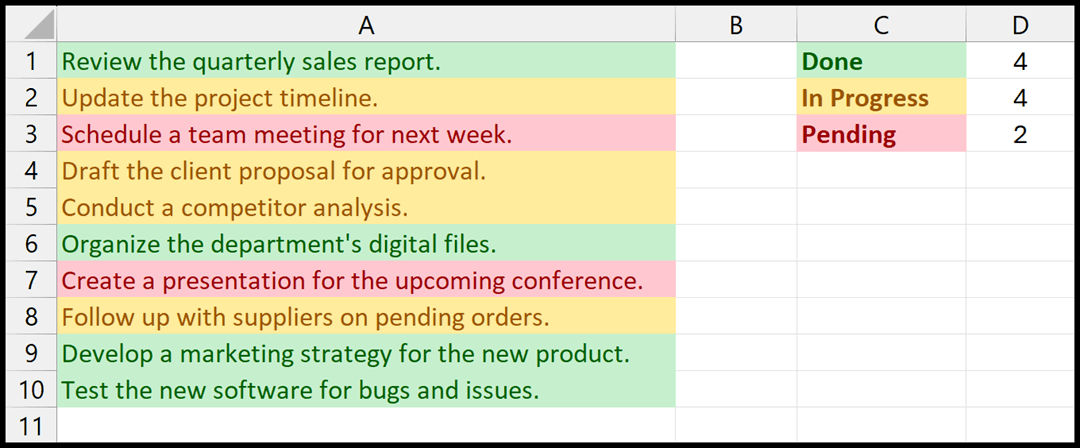Click the column C header
The image size is (1080, 448).
[x=881, y=25]
